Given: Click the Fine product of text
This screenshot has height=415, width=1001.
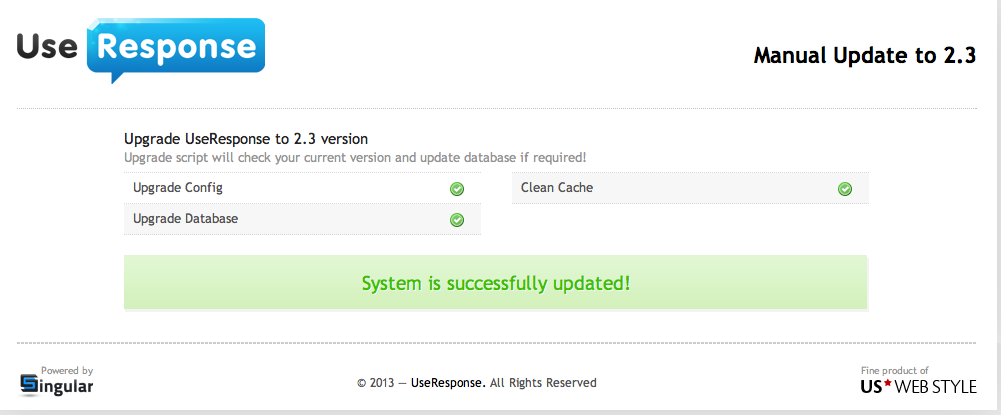Looking at the screenshot, I should pos(895,370).
